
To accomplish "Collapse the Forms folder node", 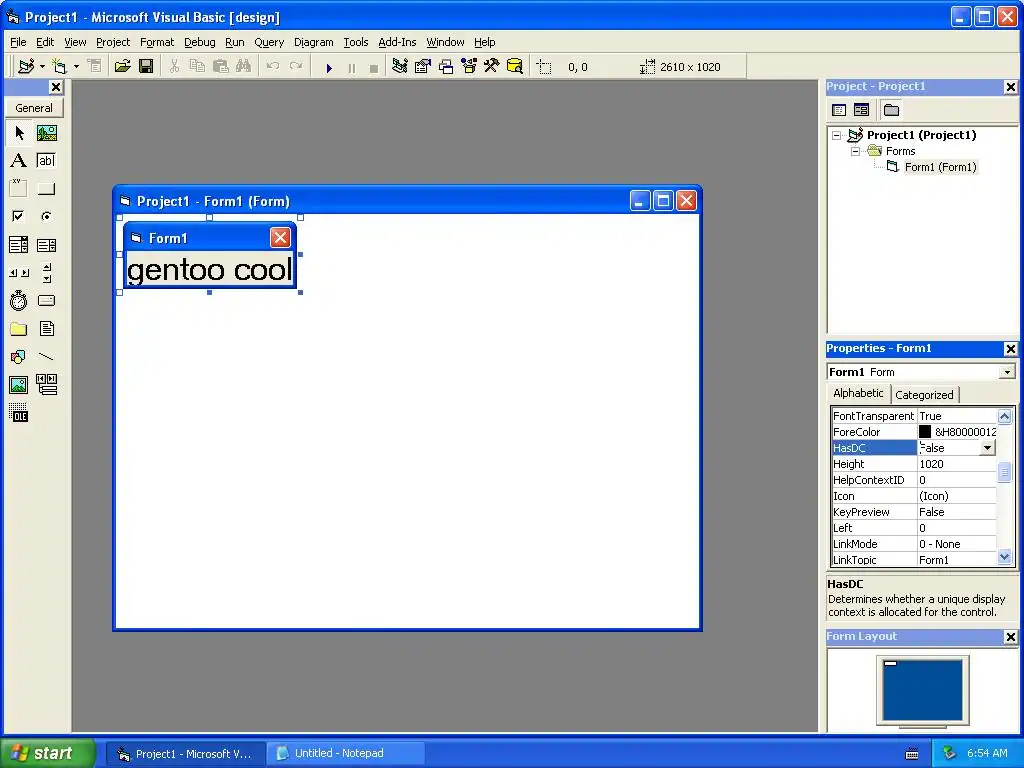I will 855,151.
